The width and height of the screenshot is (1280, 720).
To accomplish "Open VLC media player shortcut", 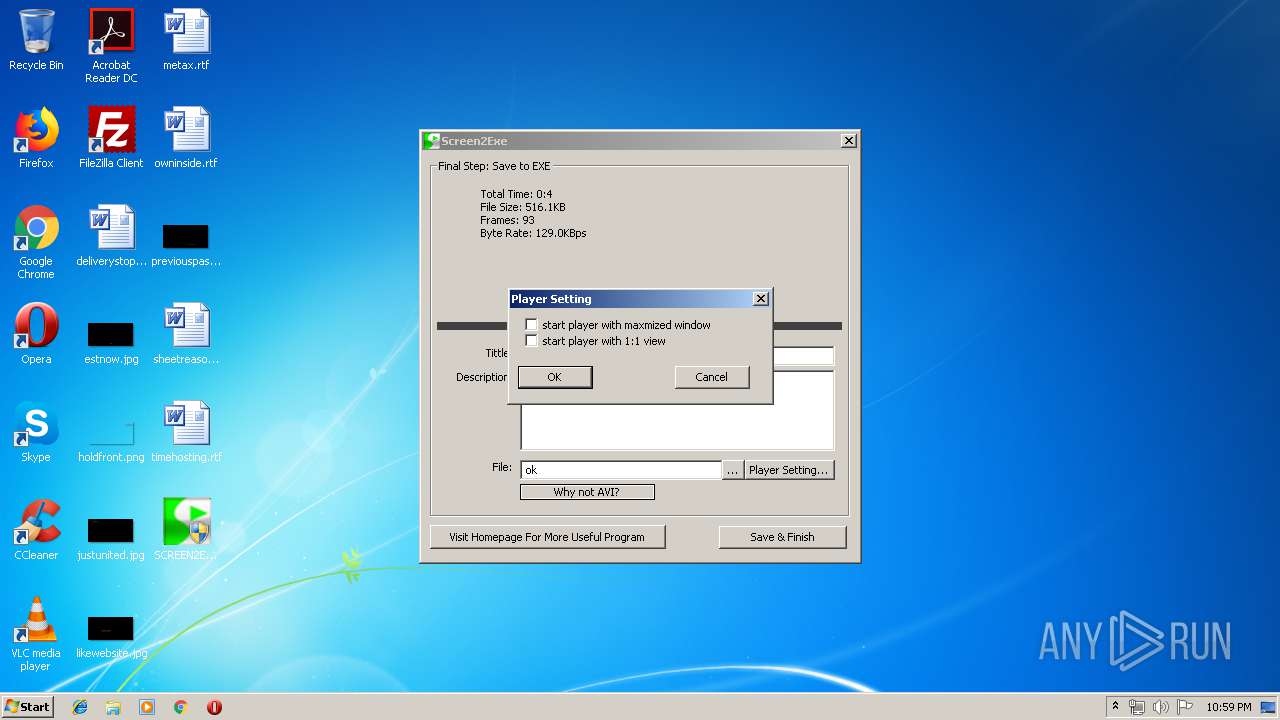I will (36, 634).
